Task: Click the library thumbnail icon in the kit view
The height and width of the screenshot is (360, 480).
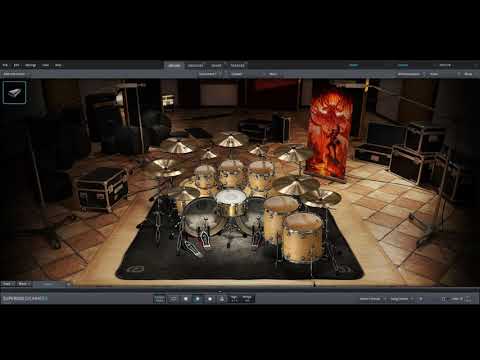Action: pos(14,93)
